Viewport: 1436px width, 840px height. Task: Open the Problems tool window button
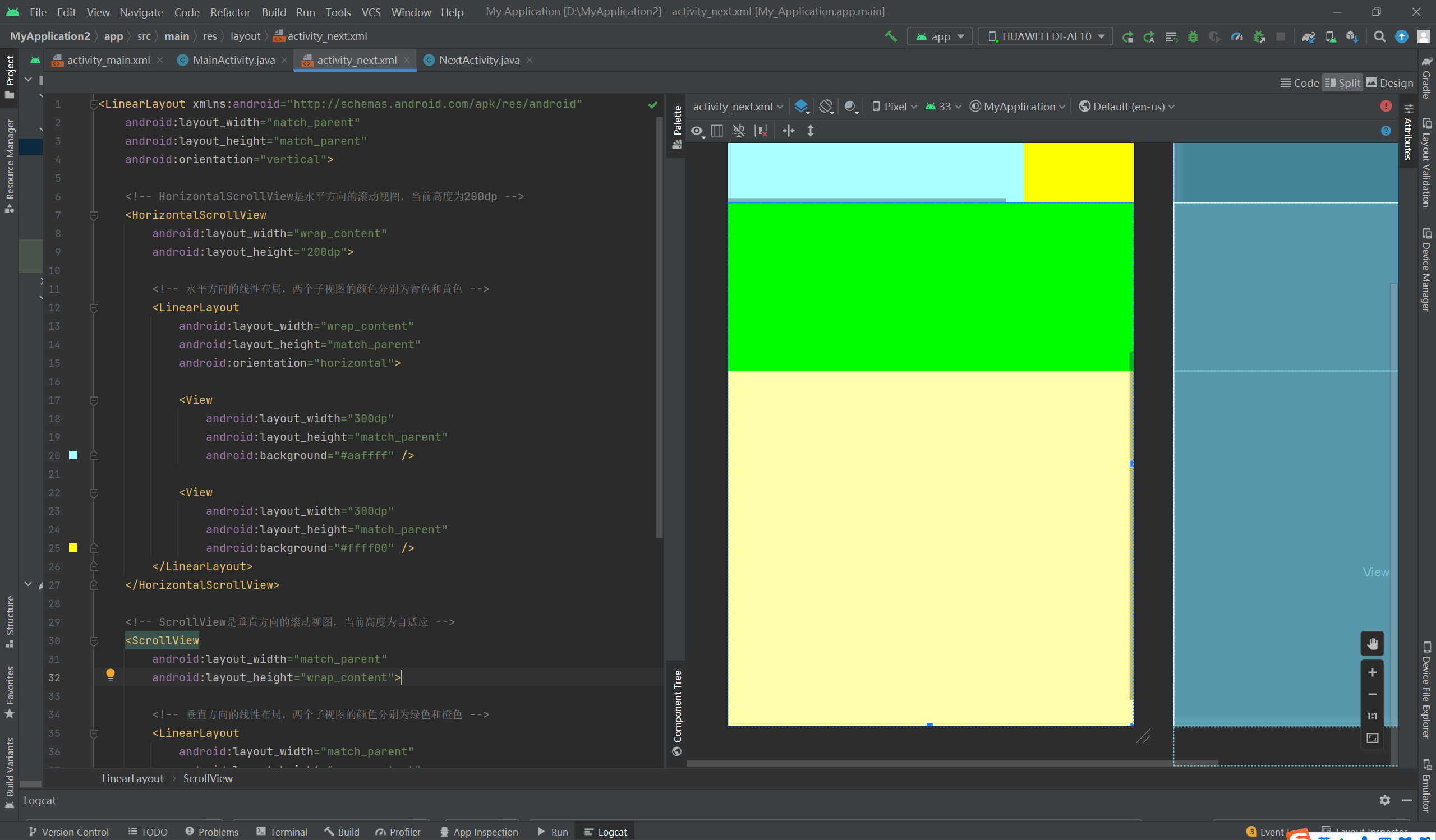tap(212, 832)
